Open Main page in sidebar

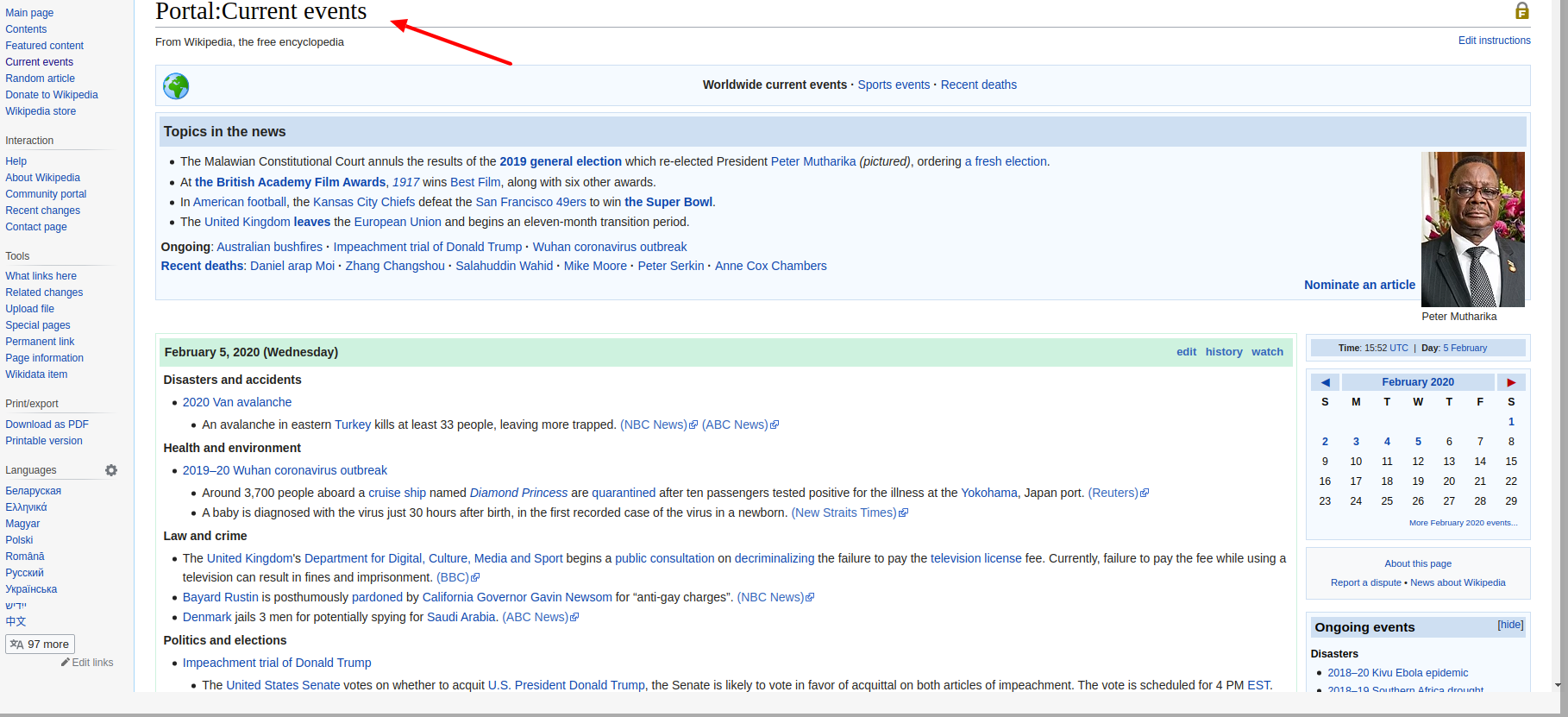point(29,13)
